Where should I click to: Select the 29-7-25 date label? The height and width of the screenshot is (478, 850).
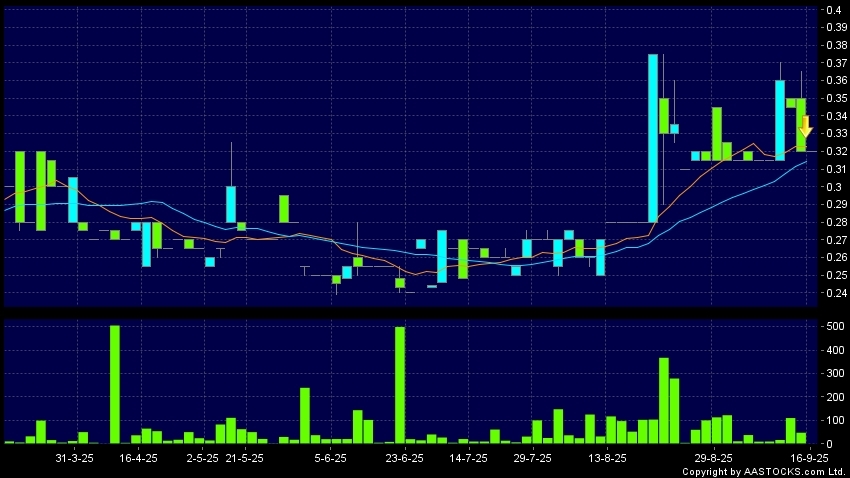532,458
